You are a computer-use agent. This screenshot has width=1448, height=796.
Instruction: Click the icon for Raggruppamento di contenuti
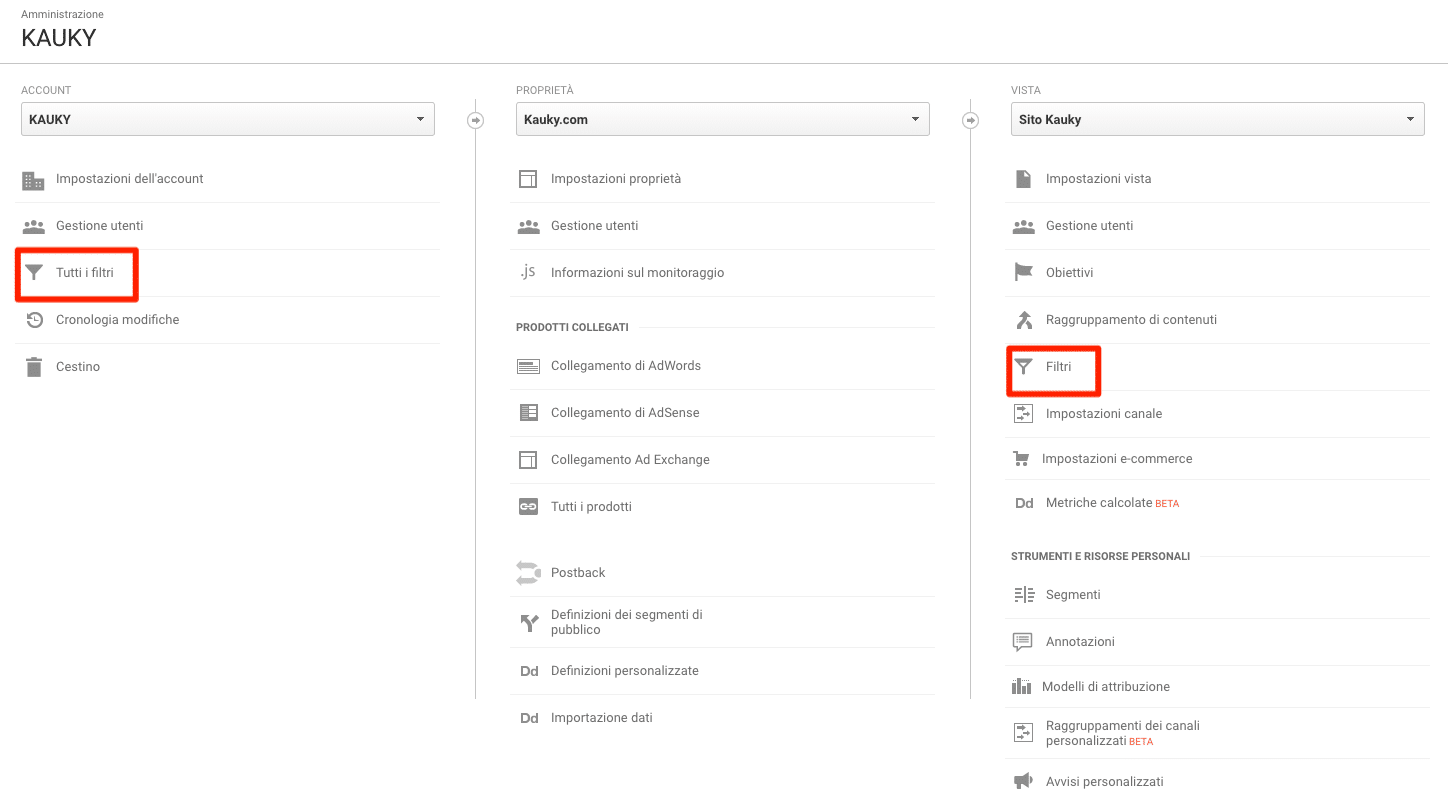[1024, 320]
